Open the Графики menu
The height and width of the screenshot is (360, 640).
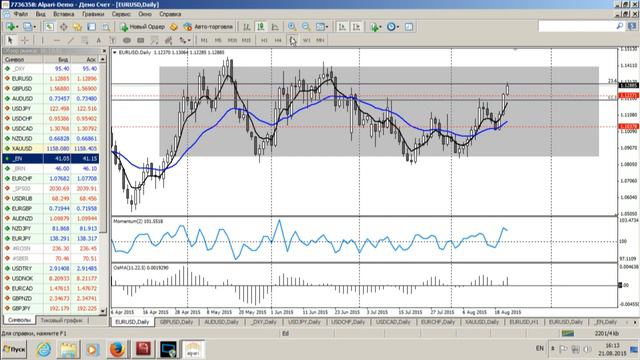(93, 14)
